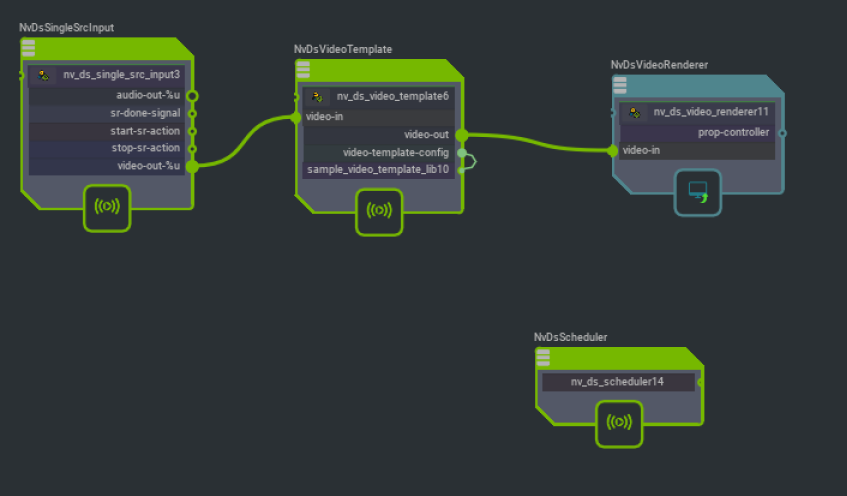Click the component icon beside nv_ds_video_renderer11
Screen dimensions: 847x496
click(x=634, y=112)
